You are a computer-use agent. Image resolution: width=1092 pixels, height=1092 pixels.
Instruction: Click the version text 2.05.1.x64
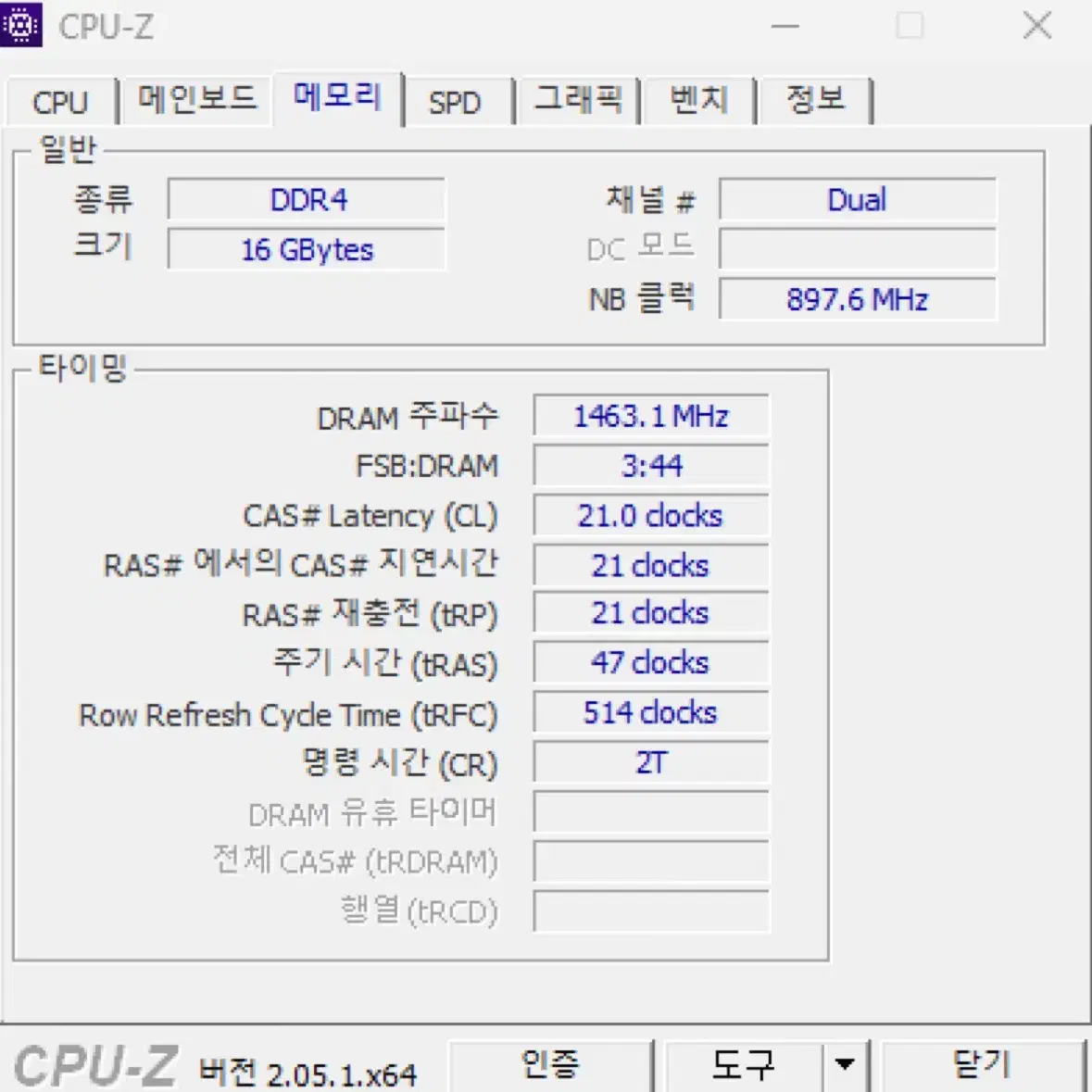click(x=342, y=1074)
